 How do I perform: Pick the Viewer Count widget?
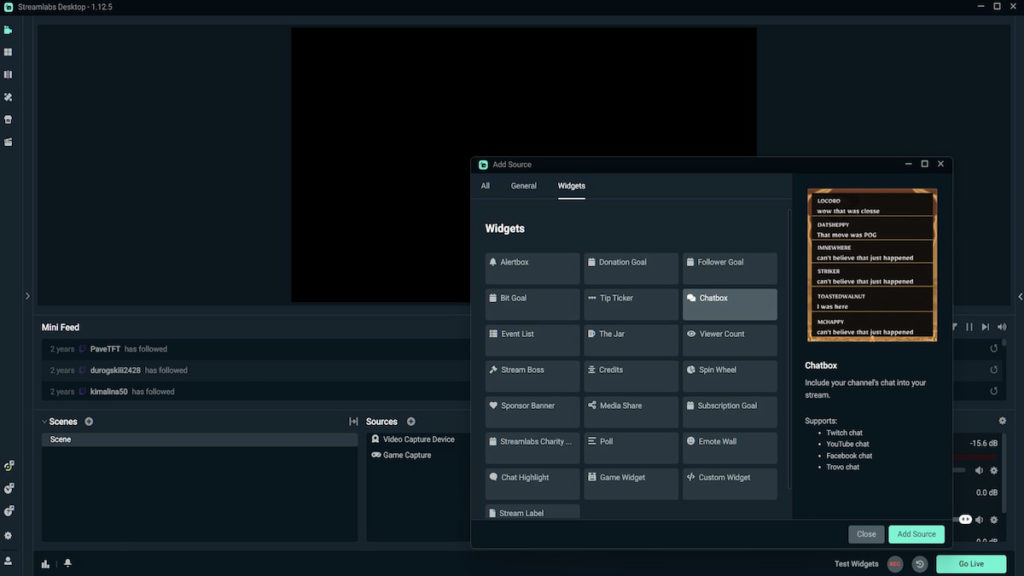pyautogui.click(x=729, y=340)
